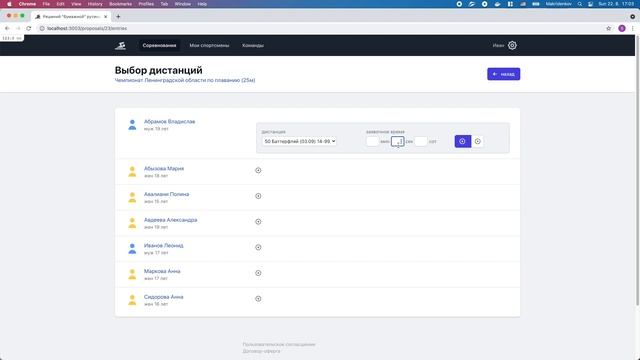The width and height of the screenshot is (640, 360).
Task: Open Маркова Анна athlete link
Action: pos(162,271)
